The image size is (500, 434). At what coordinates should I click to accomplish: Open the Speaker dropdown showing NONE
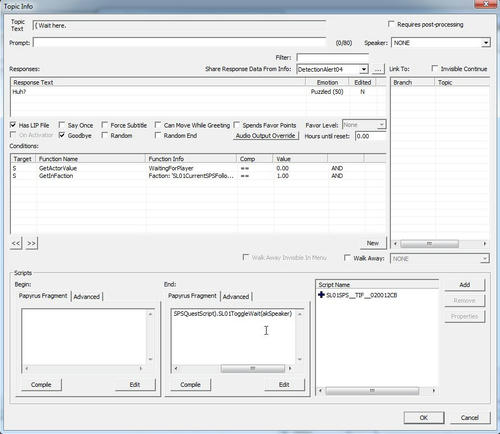440,43
